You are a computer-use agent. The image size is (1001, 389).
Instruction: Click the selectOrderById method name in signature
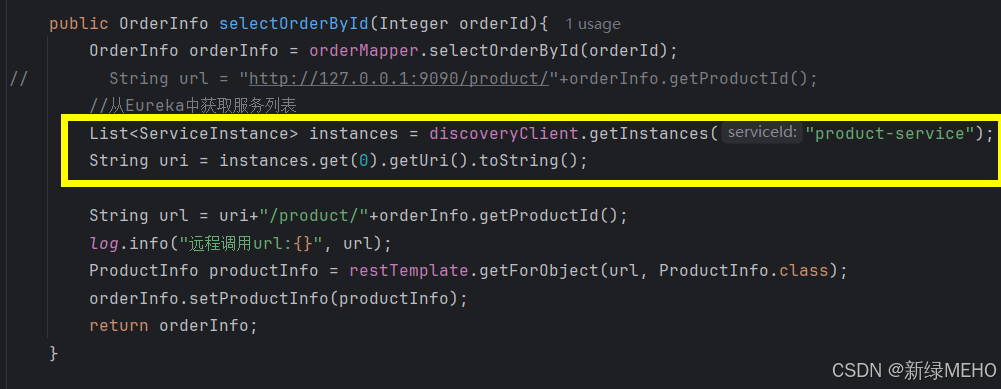point(294,24)
